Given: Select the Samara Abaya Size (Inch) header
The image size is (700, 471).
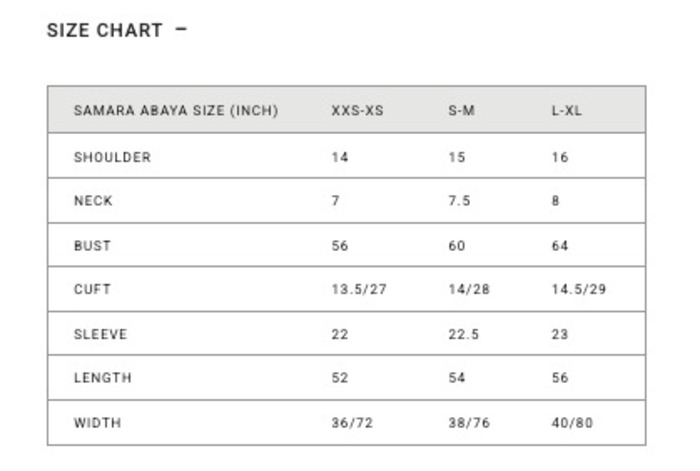Looking at the screenshot, I should pyautogui.click(x=176, y=110).
